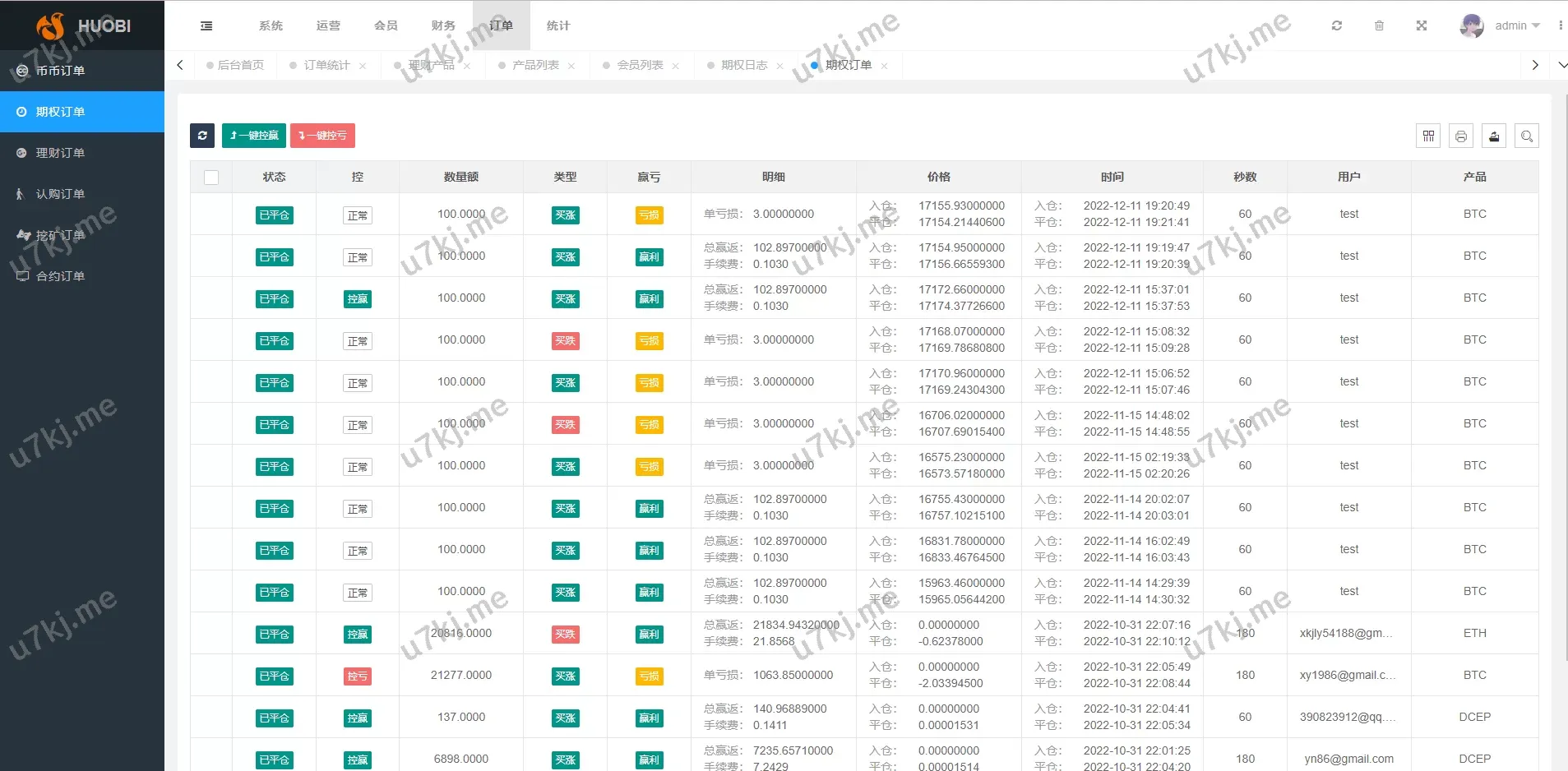Click the trash clear-cache icon in header
1568x771 pixels.
point(1379,26)
